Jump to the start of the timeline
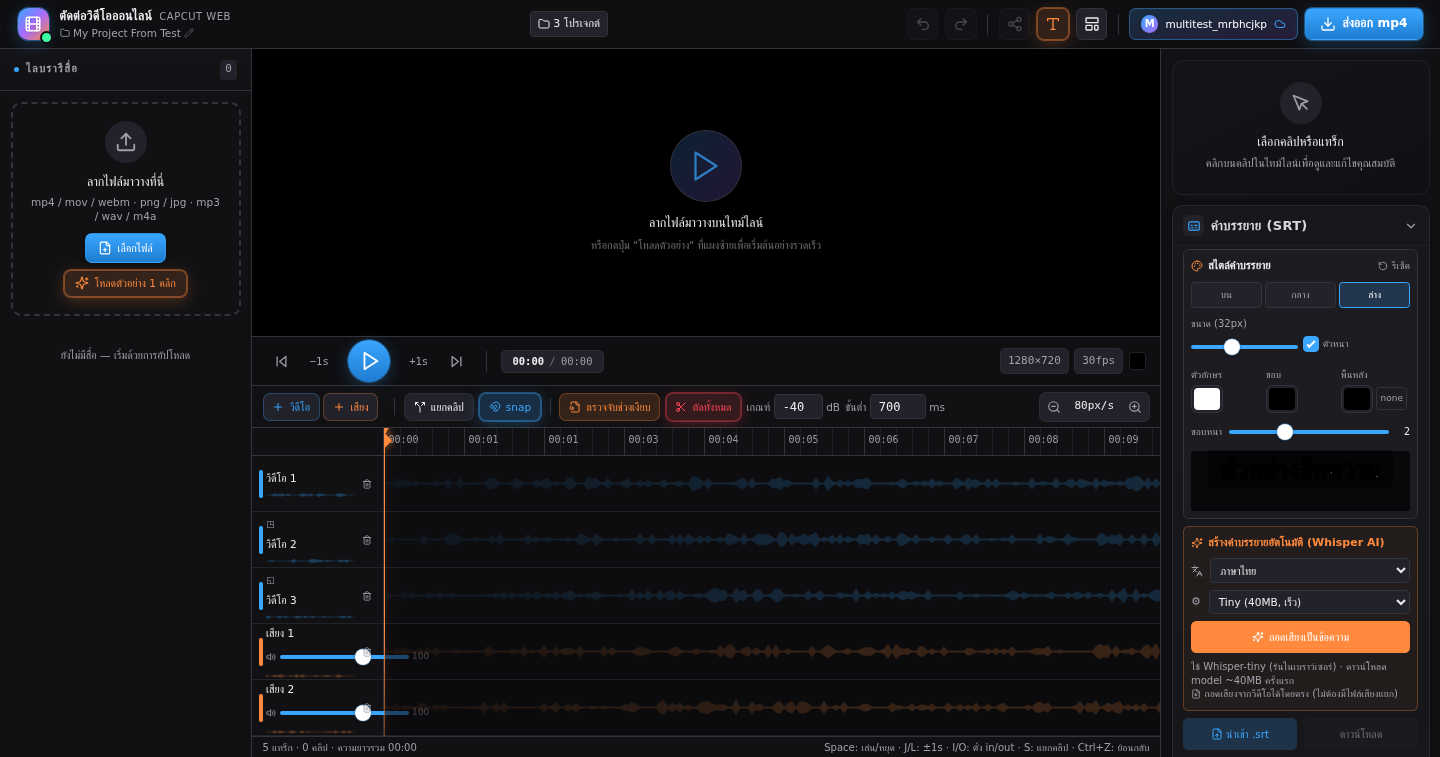Image resolution: width=1440 pixels, height=757 pixels. (282, 361)
